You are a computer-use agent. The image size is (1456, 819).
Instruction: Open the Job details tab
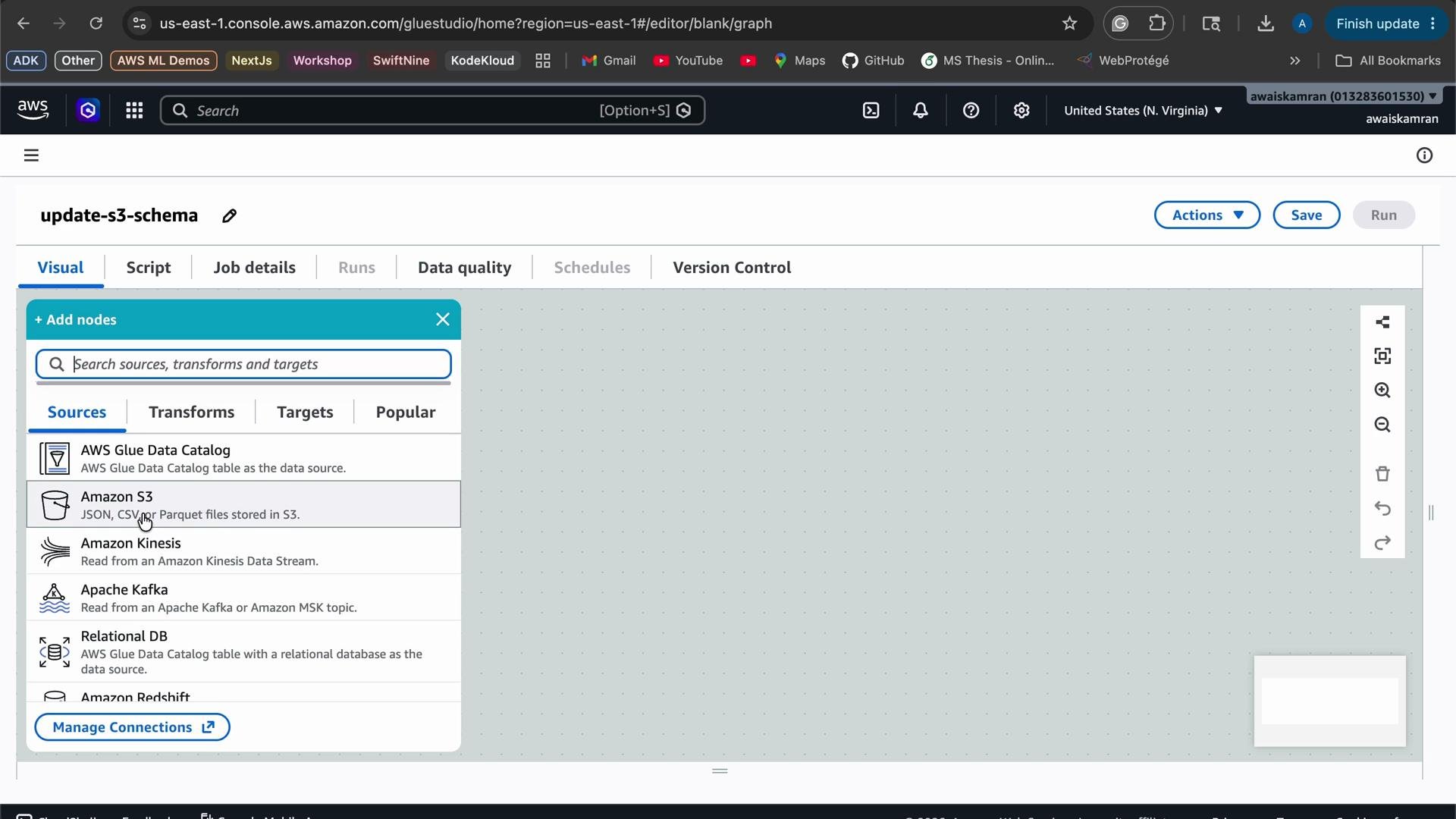(x=255, y=268)
